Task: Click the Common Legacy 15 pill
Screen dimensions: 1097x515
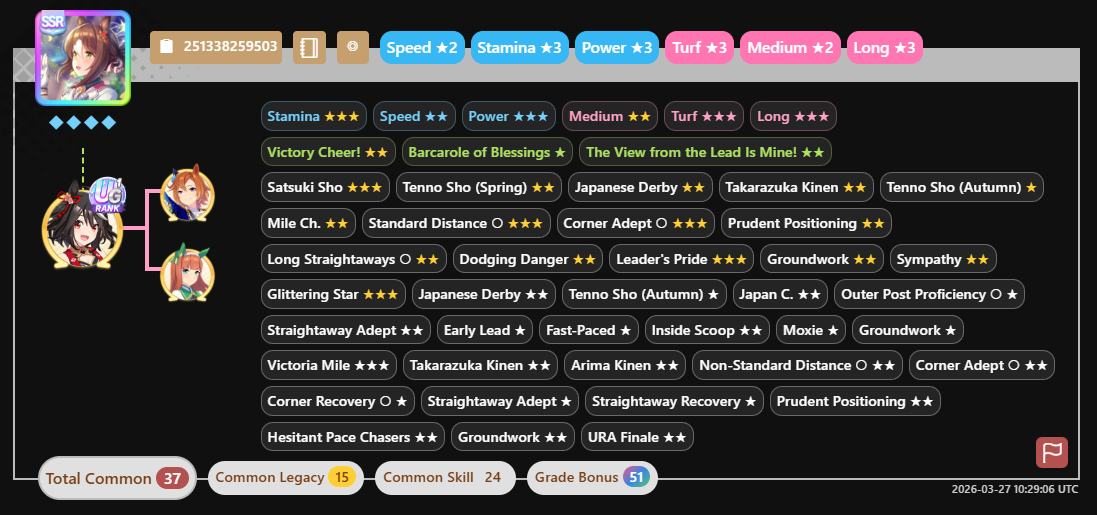Action: [286, 477]
